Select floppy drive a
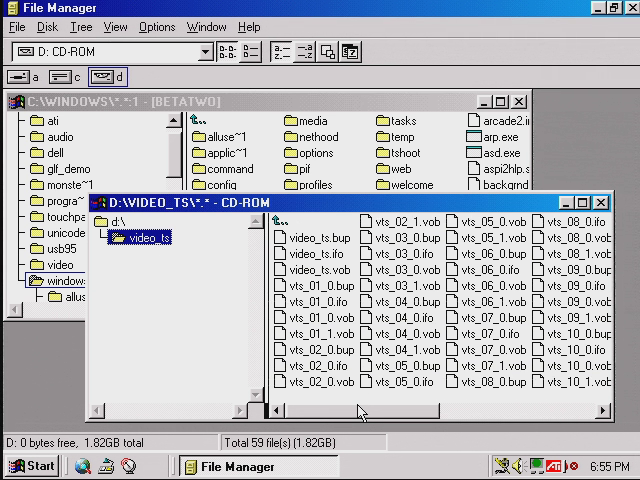The height and width of the screenshot is (480, 640). tap(23, 77)
